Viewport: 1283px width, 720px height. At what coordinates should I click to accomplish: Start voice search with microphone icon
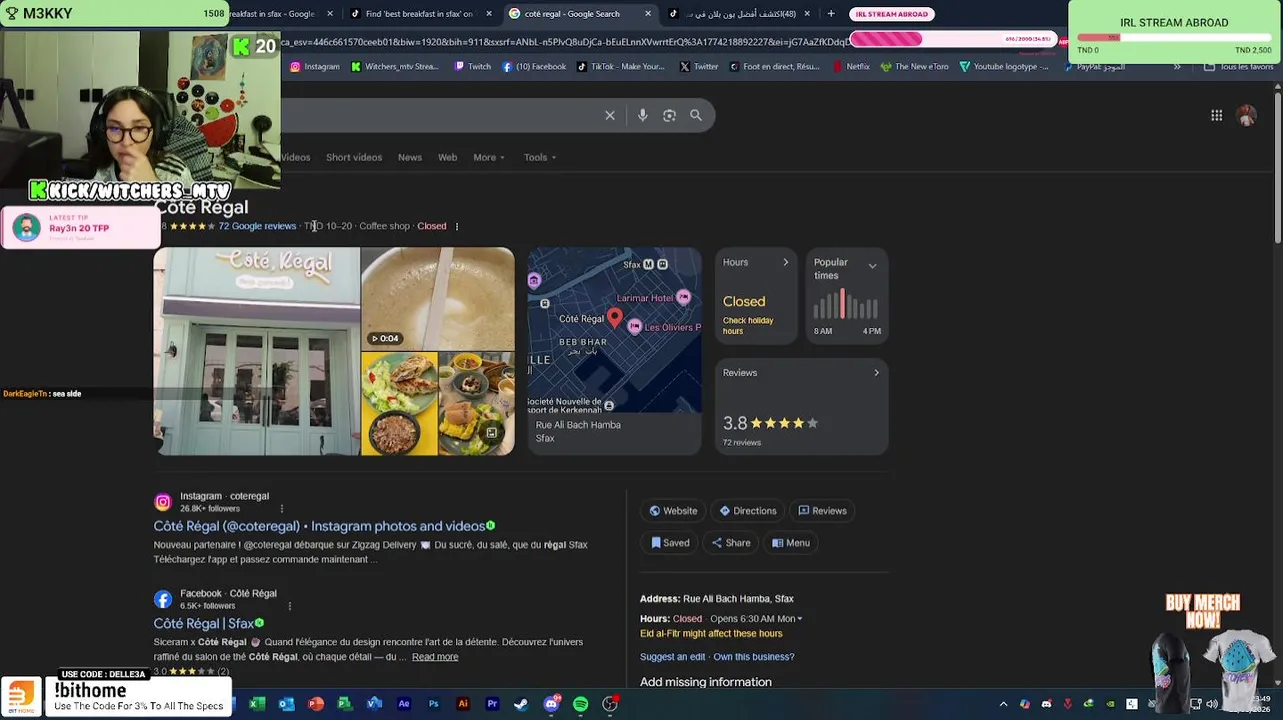pos(643,116)
